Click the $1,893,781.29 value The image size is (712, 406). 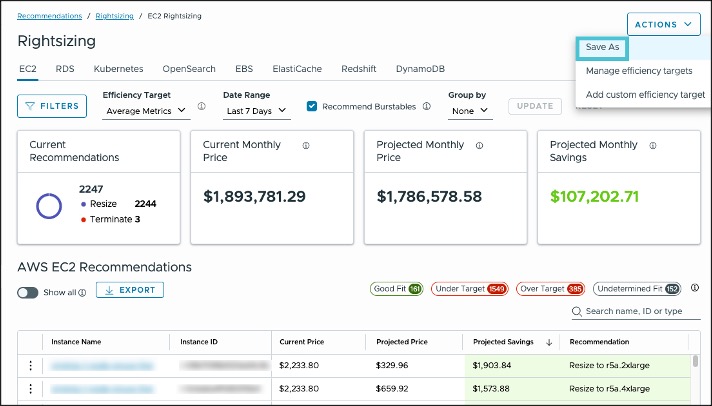pyautogui.click(x=254, y=197)
